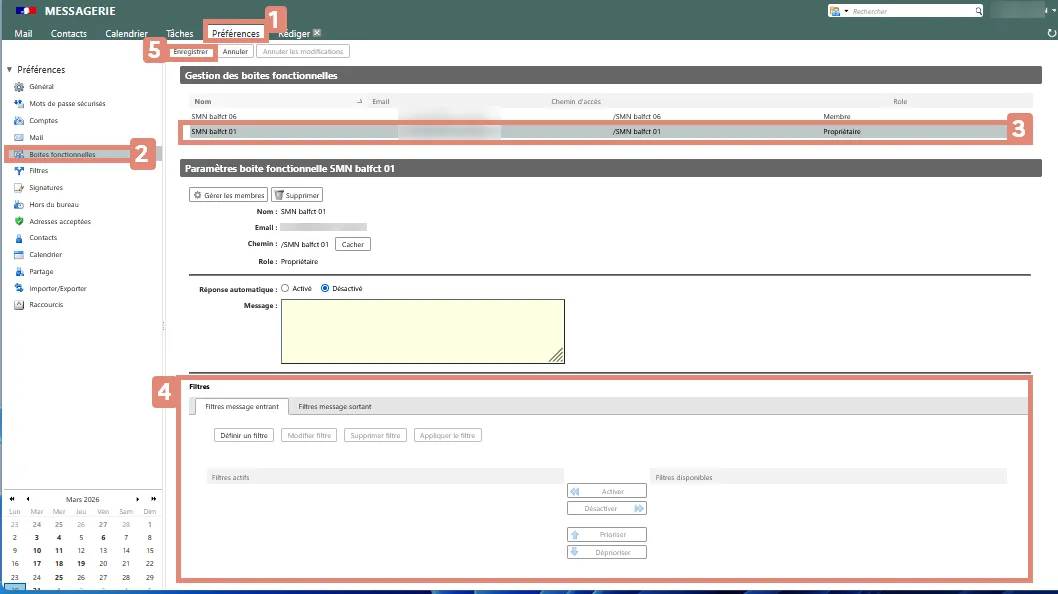Open Calendrier preferences in left sidebar

click(45, 254)
